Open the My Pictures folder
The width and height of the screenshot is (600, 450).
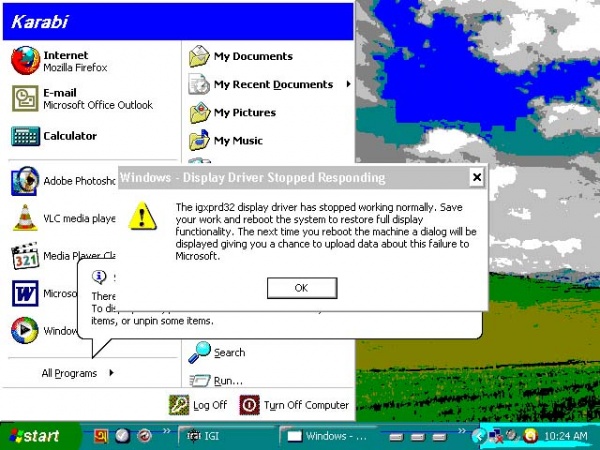pyautogui.click(x=233, y=112)
